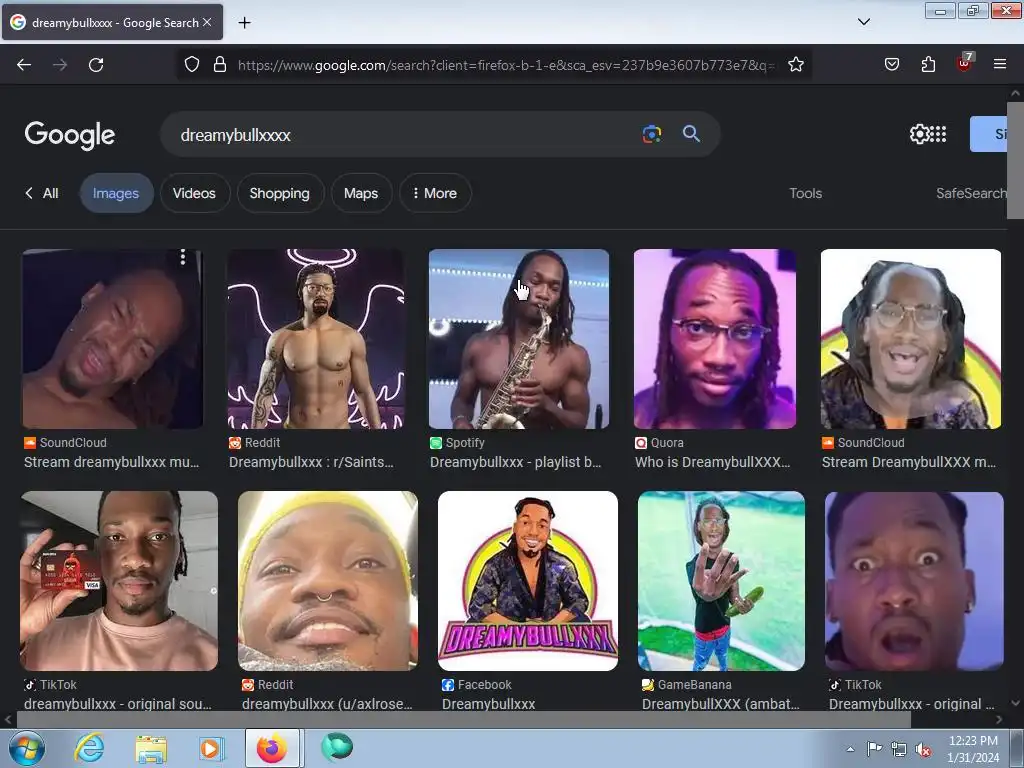Open three-dot menu on first SoundCloud image
This screenshot has height=768, width=1024.
pos(183,257)
